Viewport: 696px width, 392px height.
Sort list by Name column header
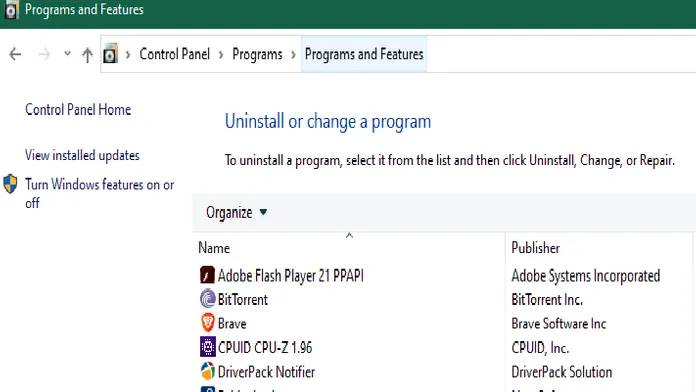(x=349, y=248)
